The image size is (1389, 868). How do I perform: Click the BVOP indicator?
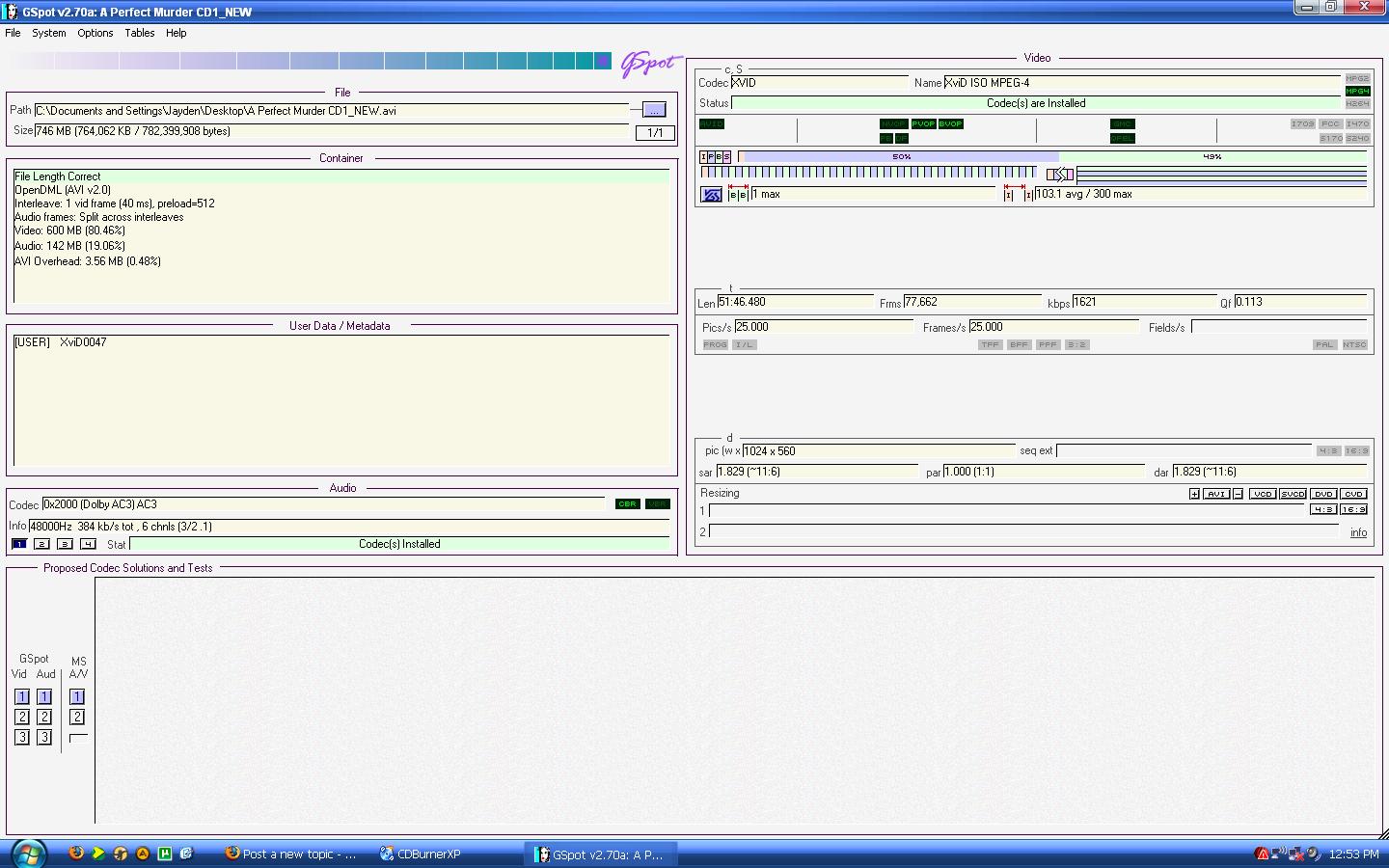951,123
